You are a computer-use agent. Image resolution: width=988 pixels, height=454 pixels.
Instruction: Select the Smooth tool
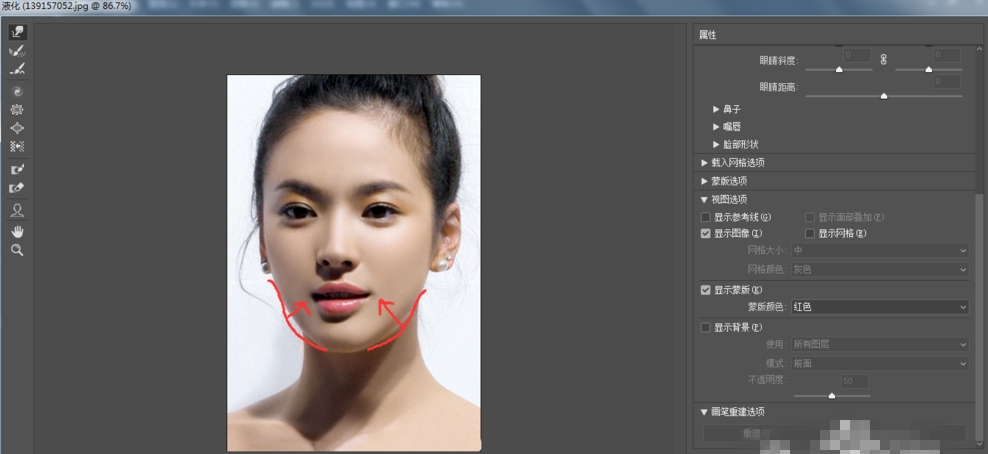click(17, 70)
